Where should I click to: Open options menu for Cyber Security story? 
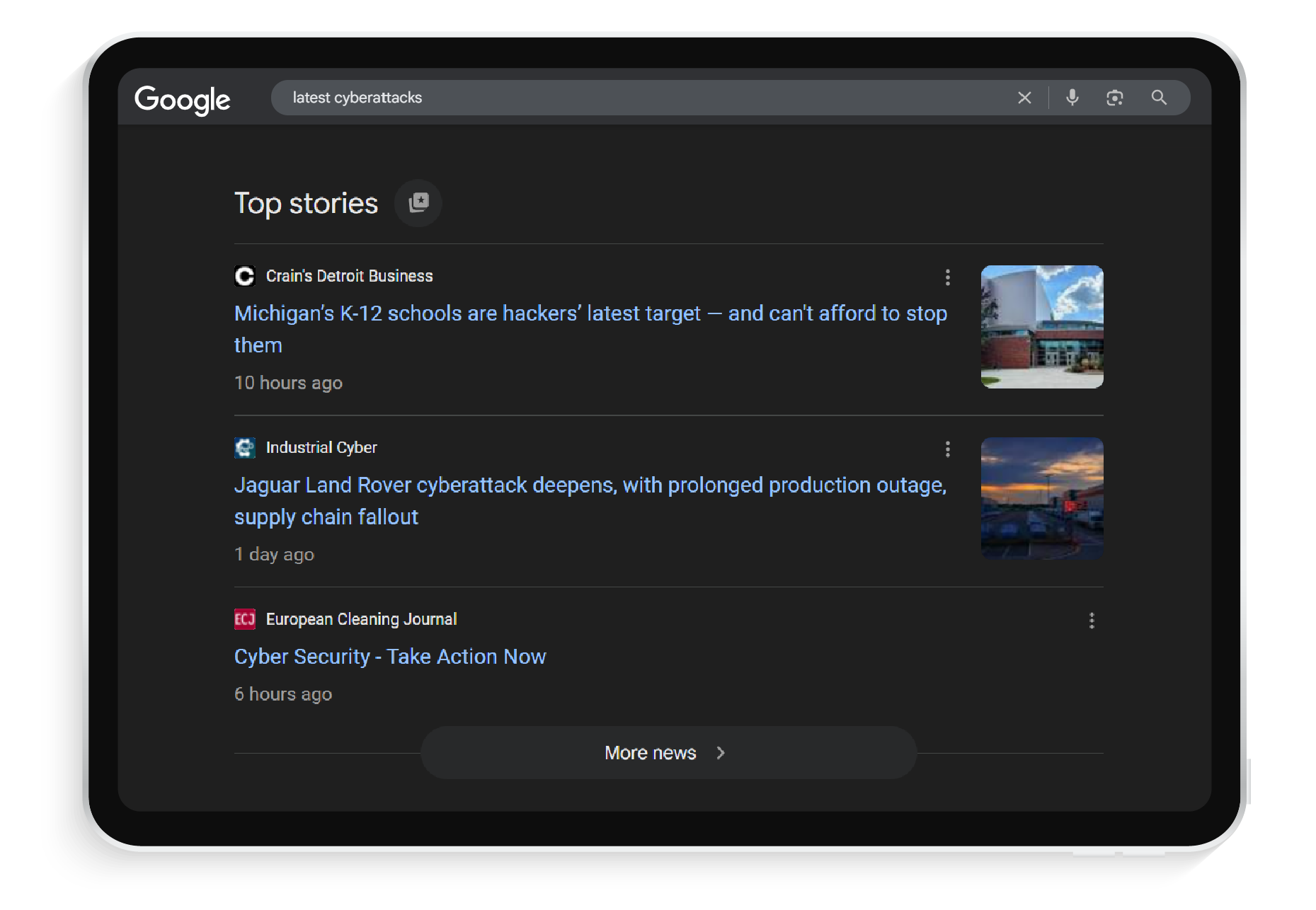[1091, 621]
